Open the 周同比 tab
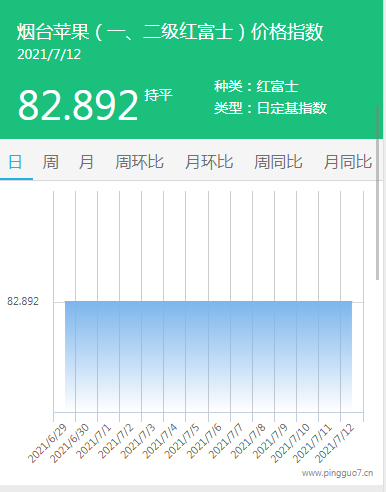The height and width of the screenshot is (492, 386). [x=278, y=162]
